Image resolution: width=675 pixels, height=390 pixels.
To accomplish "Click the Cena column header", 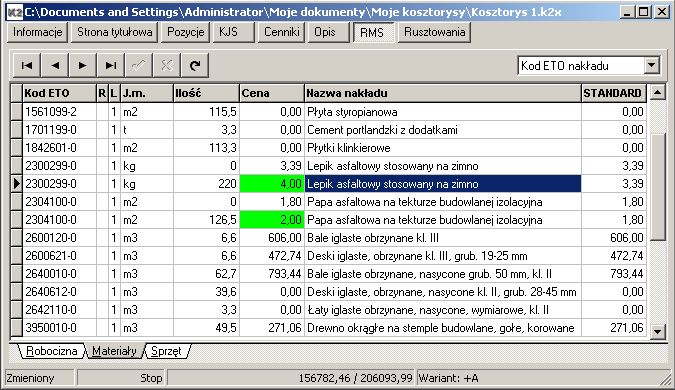I will (272, 93).
